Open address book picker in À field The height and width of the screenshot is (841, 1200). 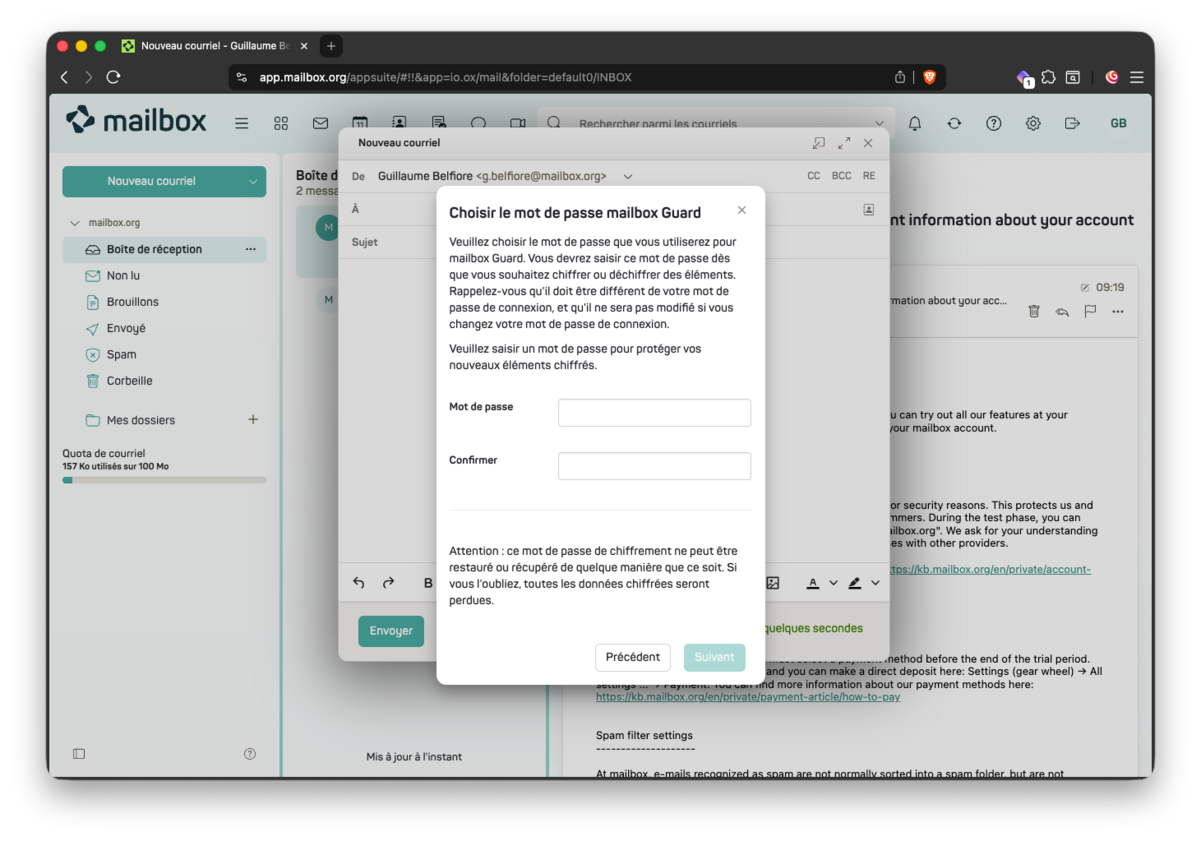868,210
